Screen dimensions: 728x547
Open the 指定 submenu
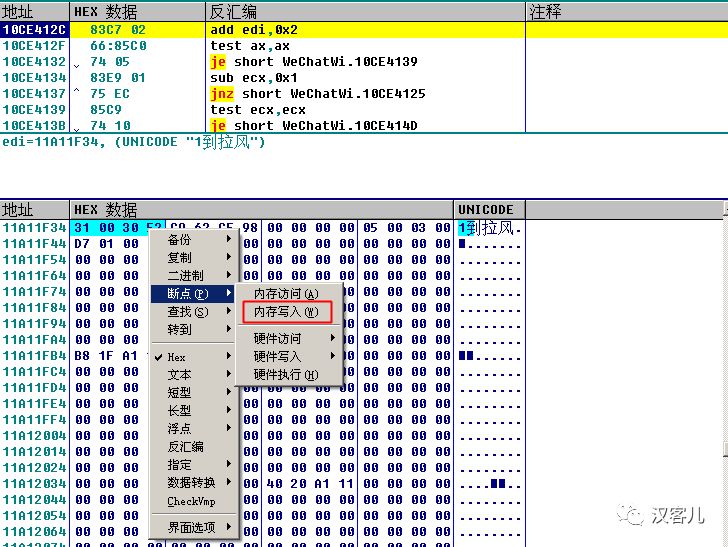click(x=194, y=465)
